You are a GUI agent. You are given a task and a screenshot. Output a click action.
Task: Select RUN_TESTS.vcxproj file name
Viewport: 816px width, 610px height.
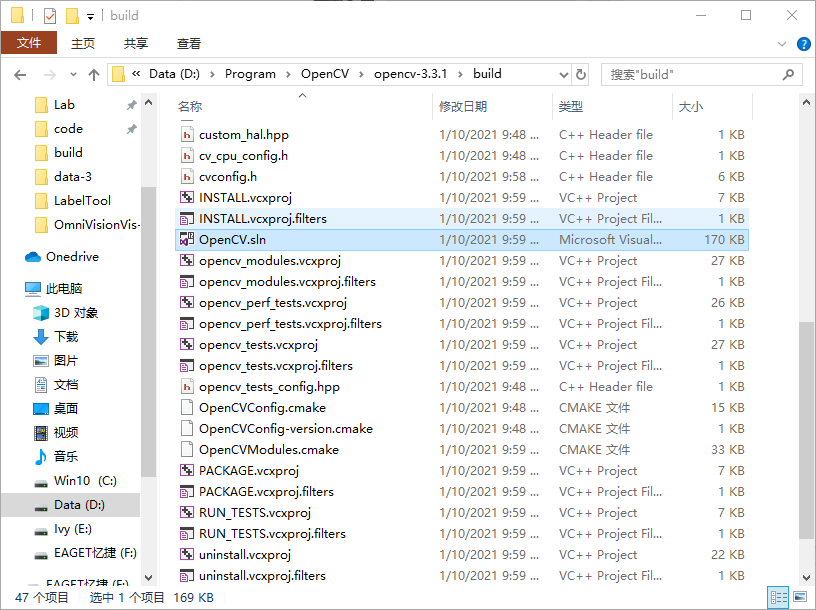click(255, 513)
